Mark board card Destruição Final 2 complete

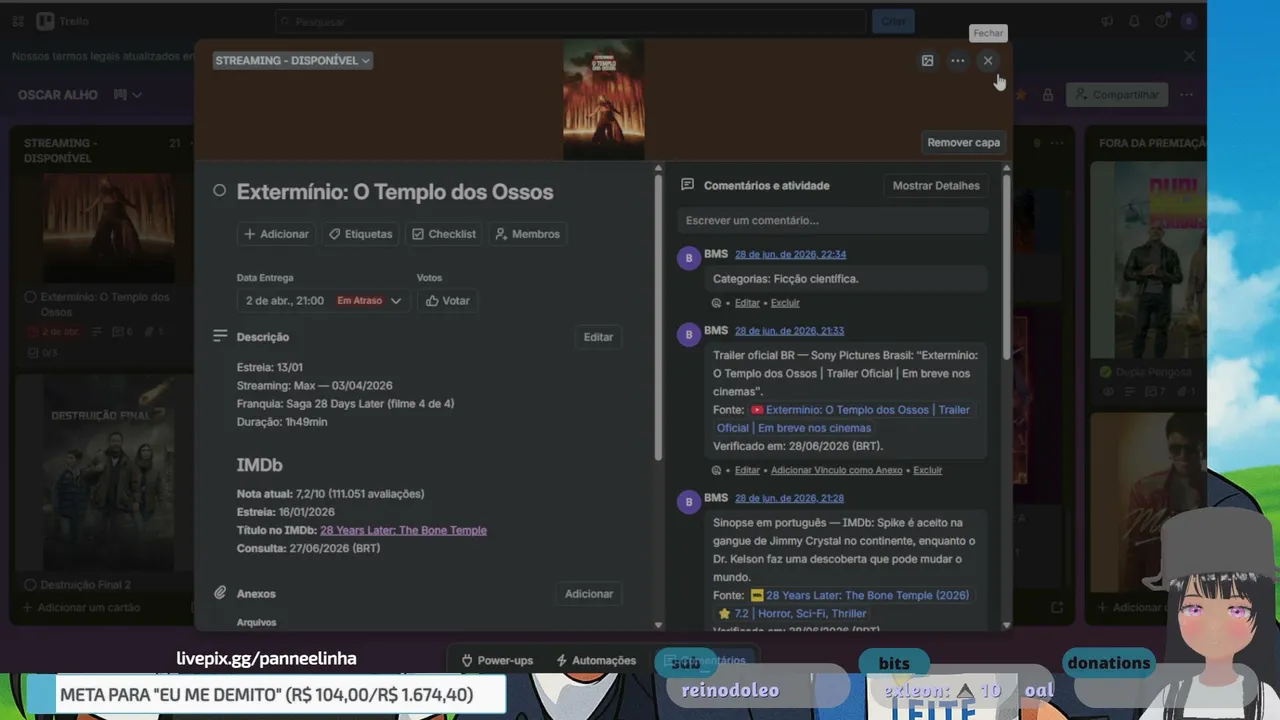pos(30,585)
